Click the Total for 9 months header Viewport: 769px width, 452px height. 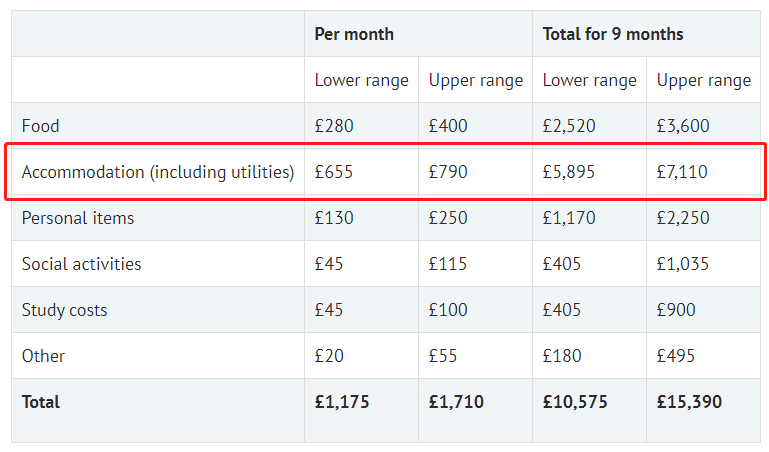pos(613,34)
